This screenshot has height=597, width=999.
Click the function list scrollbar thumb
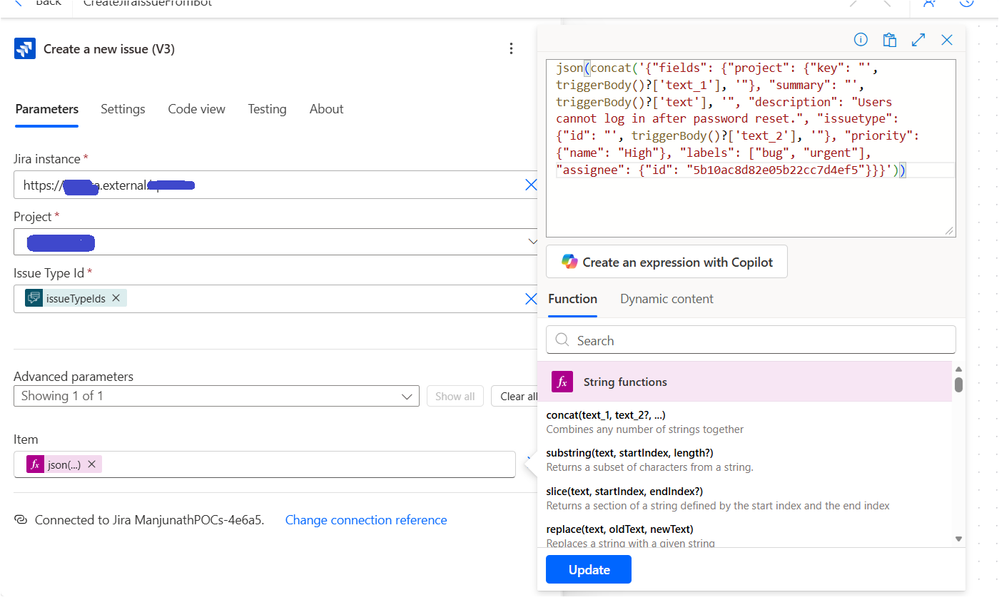coord(958,384)
